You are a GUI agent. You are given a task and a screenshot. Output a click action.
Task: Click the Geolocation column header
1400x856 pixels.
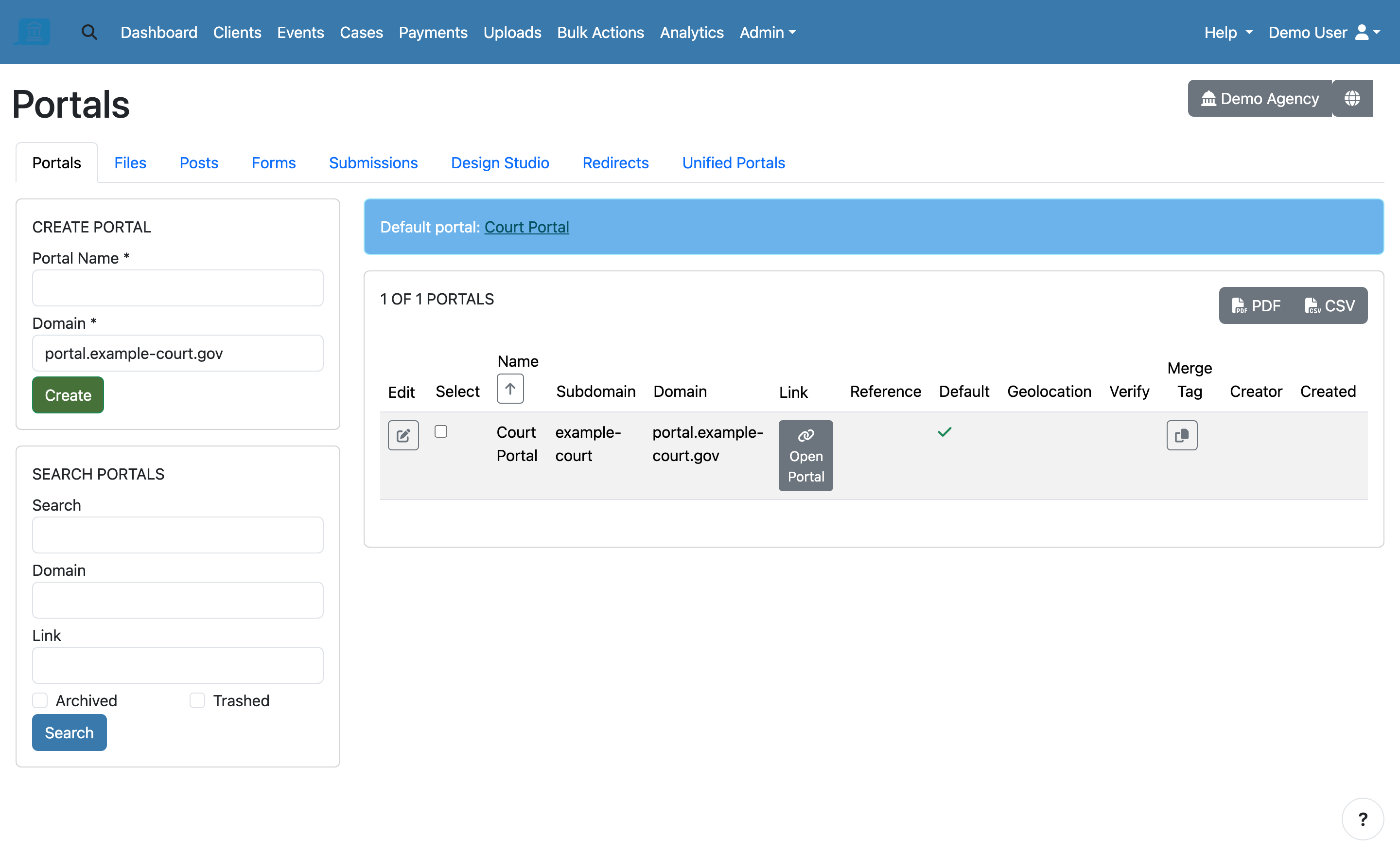tap(1049, 392)
